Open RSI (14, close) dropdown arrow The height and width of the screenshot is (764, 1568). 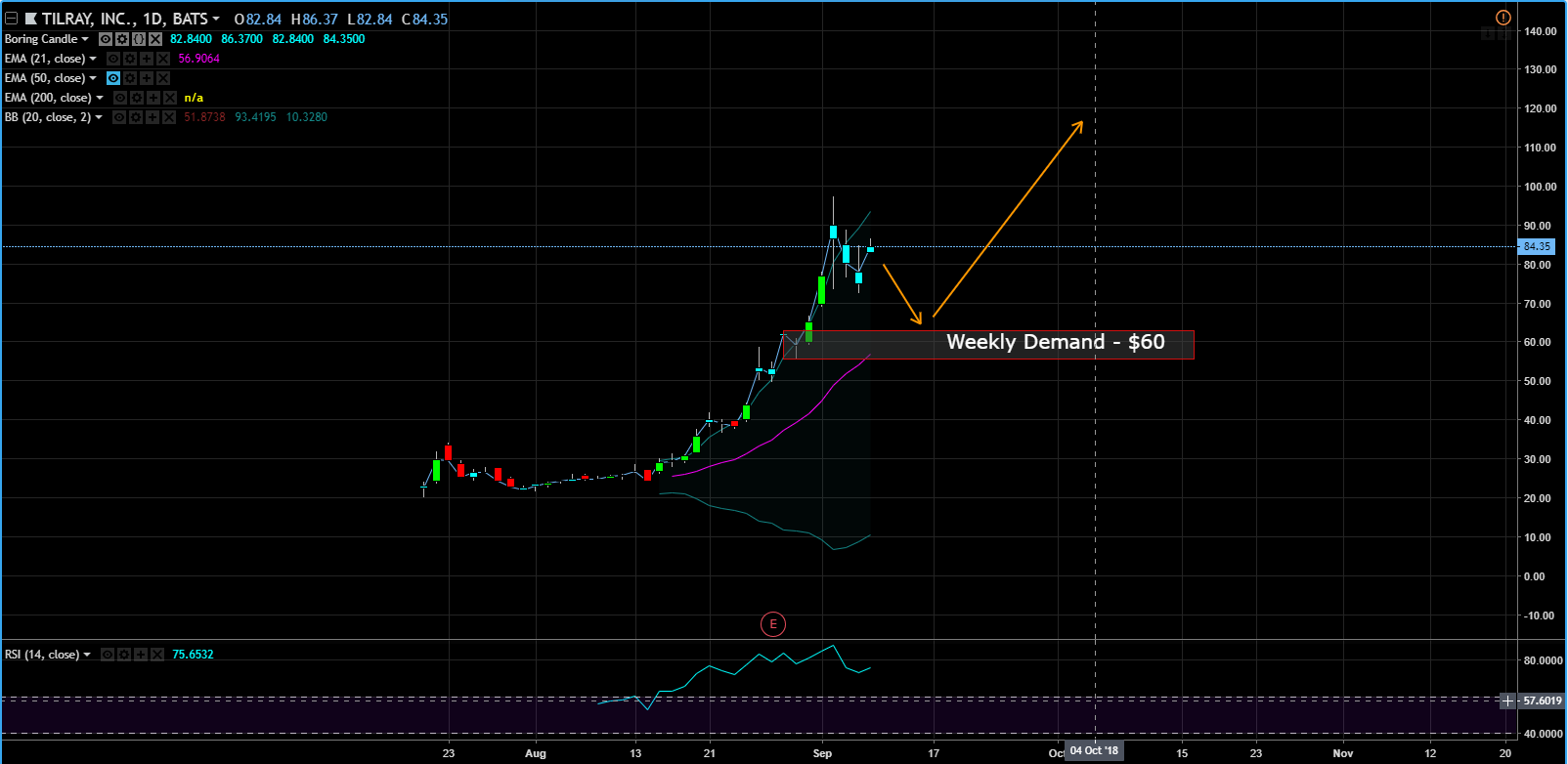coord(87,655)
